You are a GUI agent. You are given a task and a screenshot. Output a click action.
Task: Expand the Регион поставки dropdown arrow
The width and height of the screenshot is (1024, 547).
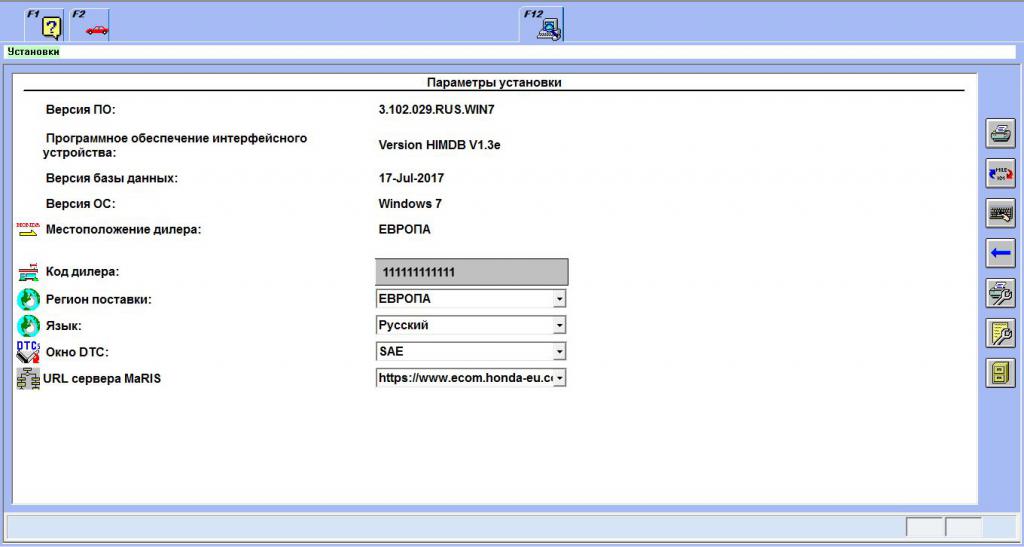tap(559, 299)
